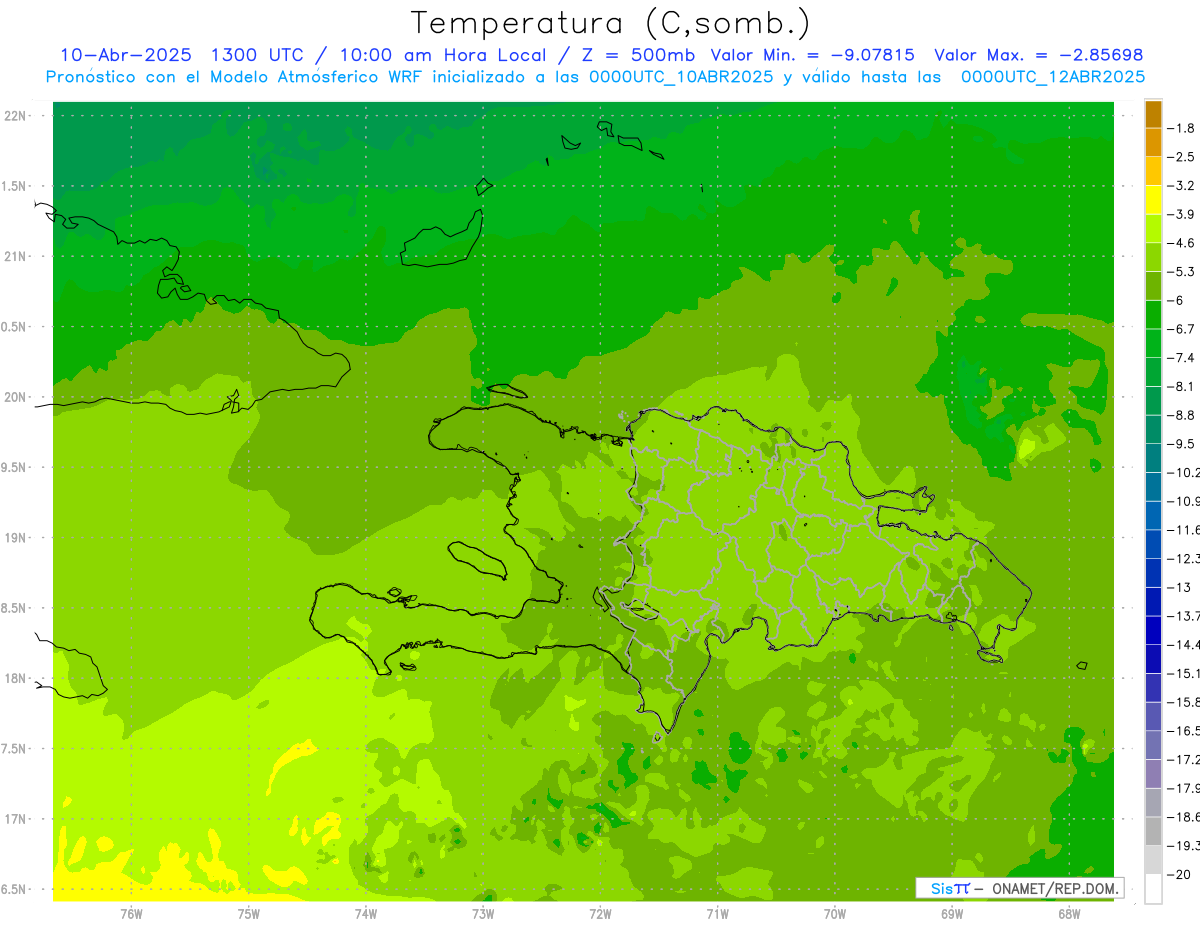Click the '20N' latitude label
The width and height of the screenshot is (1200, 927).
click(x=17, y=398)
